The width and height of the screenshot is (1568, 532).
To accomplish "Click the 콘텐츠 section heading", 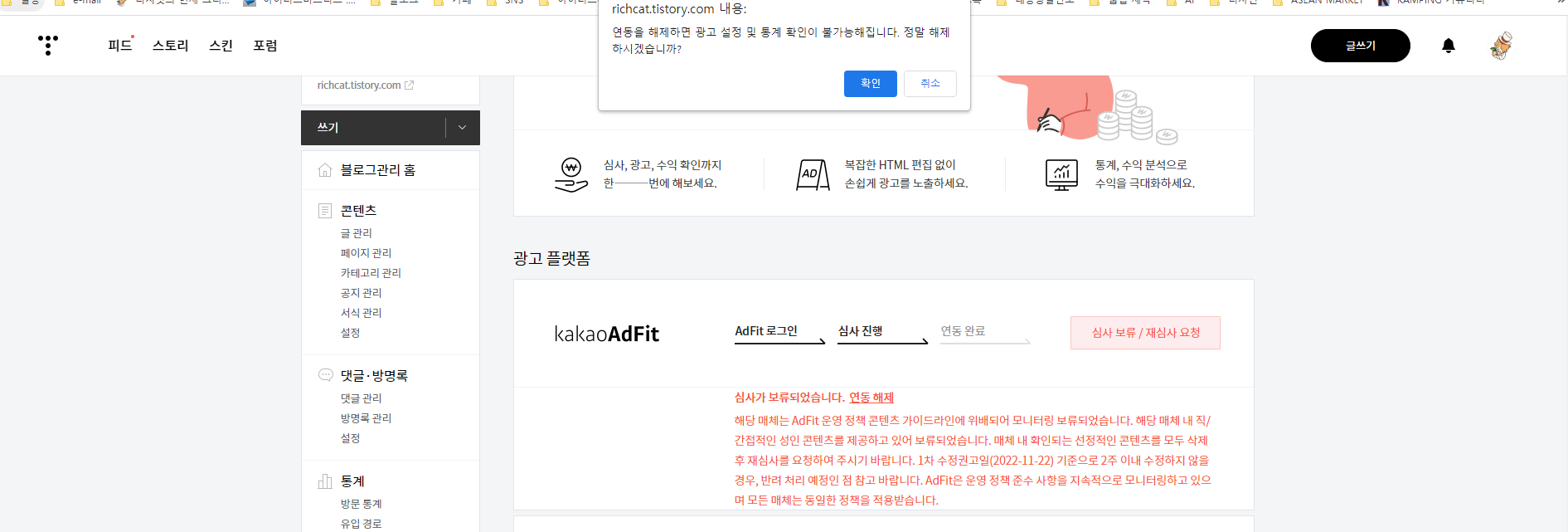I will pos(358,211).
